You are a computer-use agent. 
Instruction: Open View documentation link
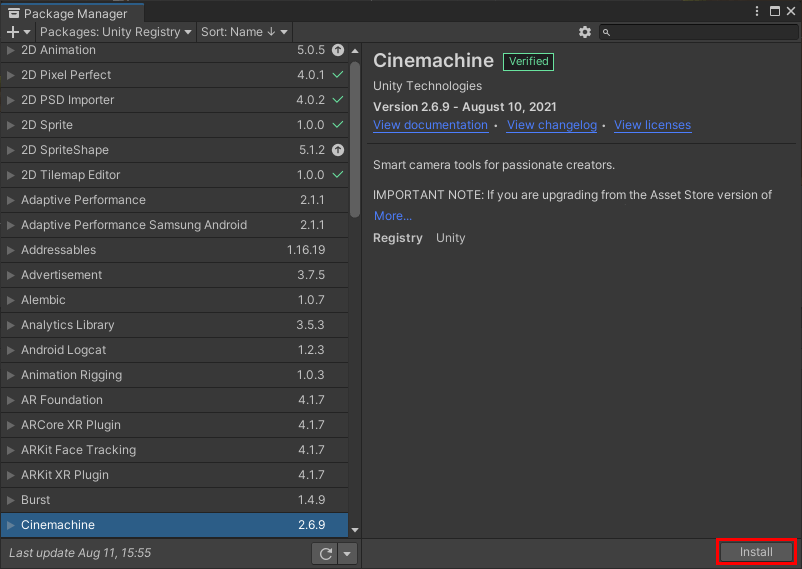430,125
